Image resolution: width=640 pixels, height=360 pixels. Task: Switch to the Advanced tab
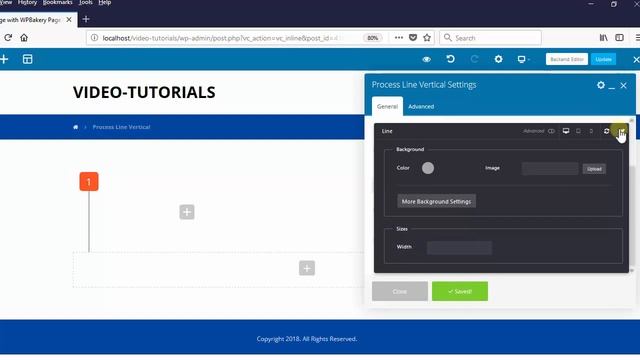421,107
